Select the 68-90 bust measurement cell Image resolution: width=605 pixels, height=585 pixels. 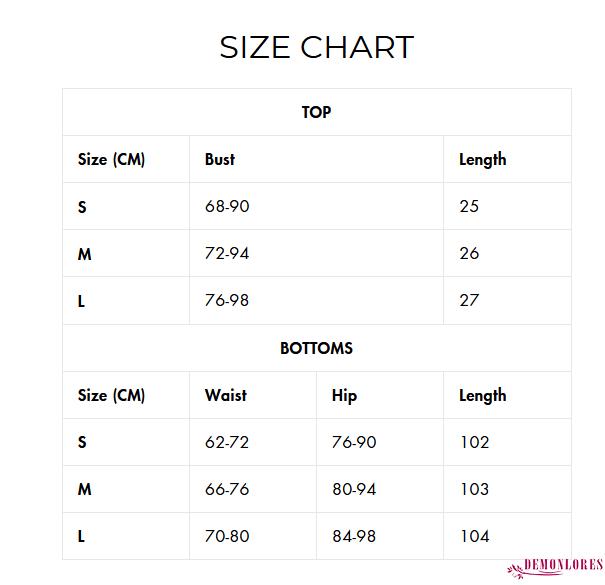point(227,206)
